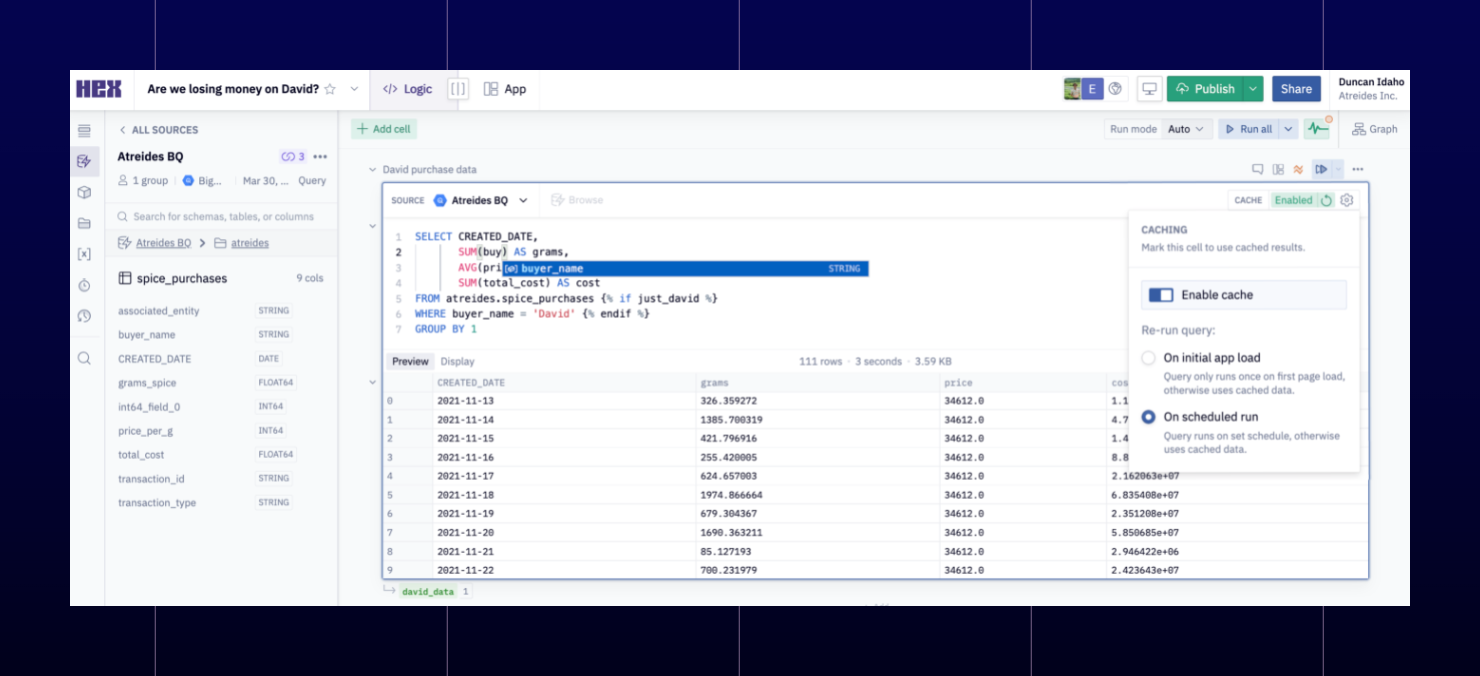Open the cube packages sidebar icon
Screen dimensions: 1480x676
(x=84, y=192)
